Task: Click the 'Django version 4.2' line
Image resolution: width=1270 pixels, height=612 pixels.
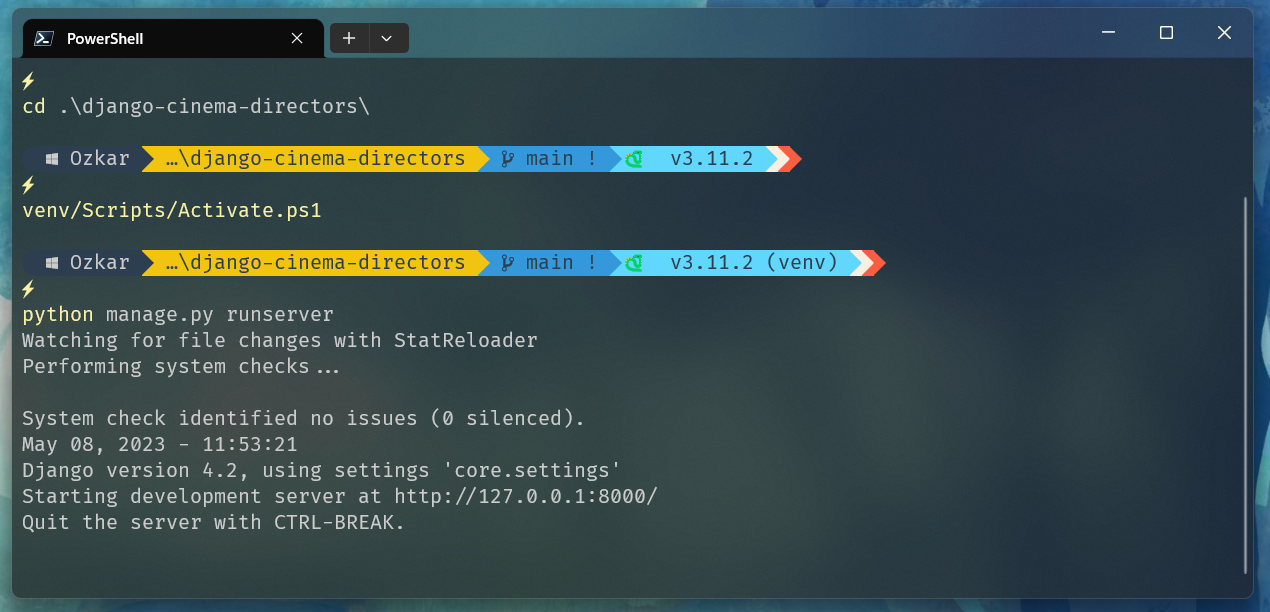Action: point(322,470)
